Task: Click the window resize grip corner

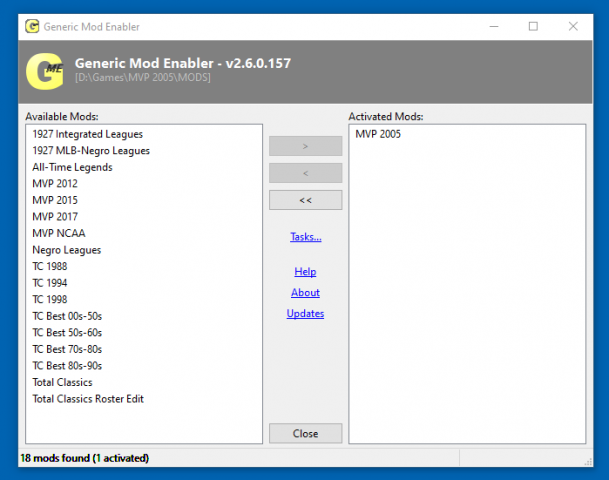Action: pos(588,461)
